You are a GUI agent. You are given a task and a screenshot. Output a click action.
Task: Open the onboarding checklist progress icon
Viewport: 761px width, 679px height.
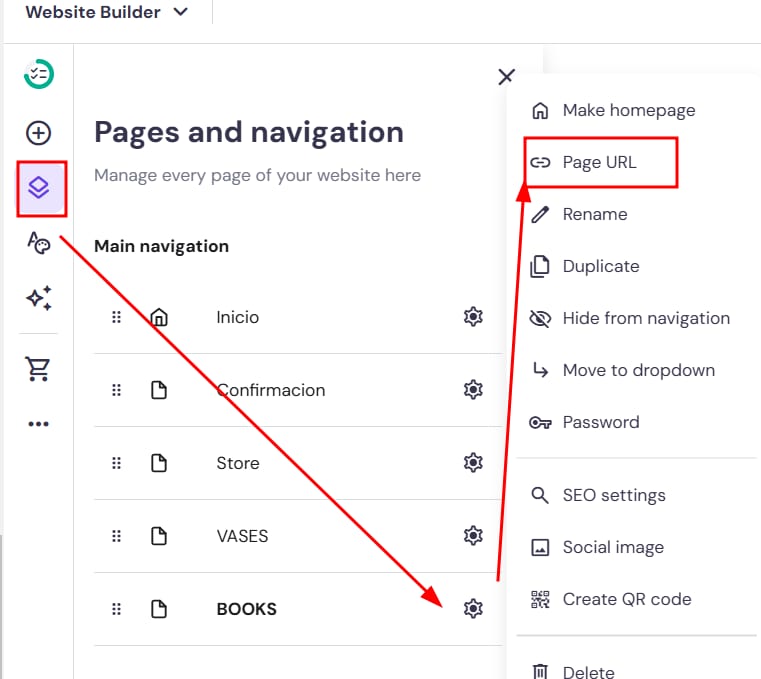(x=39, y=74)
